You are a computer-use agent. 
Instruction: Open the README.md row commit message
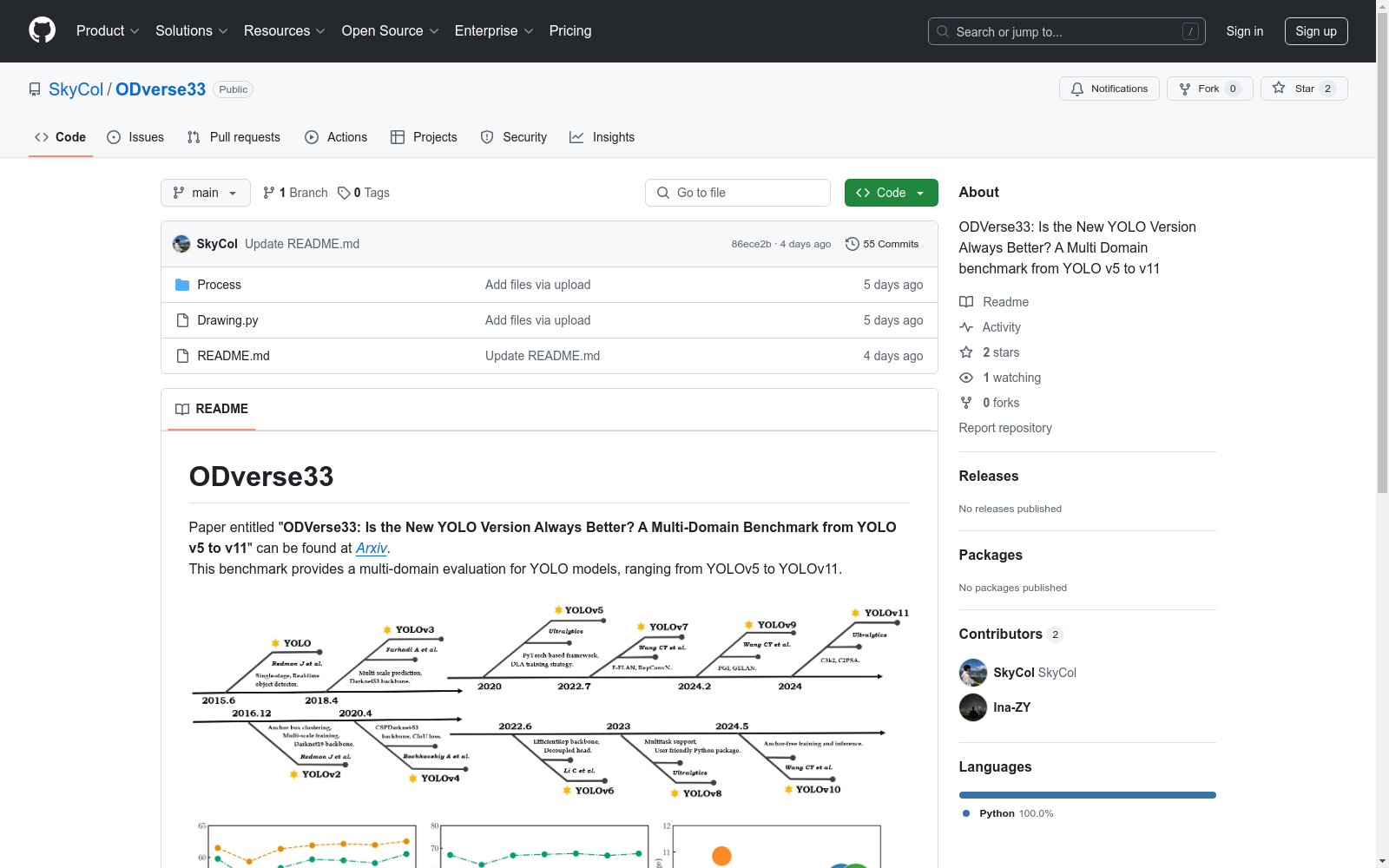pyautogui.click(x=543, y=356)
